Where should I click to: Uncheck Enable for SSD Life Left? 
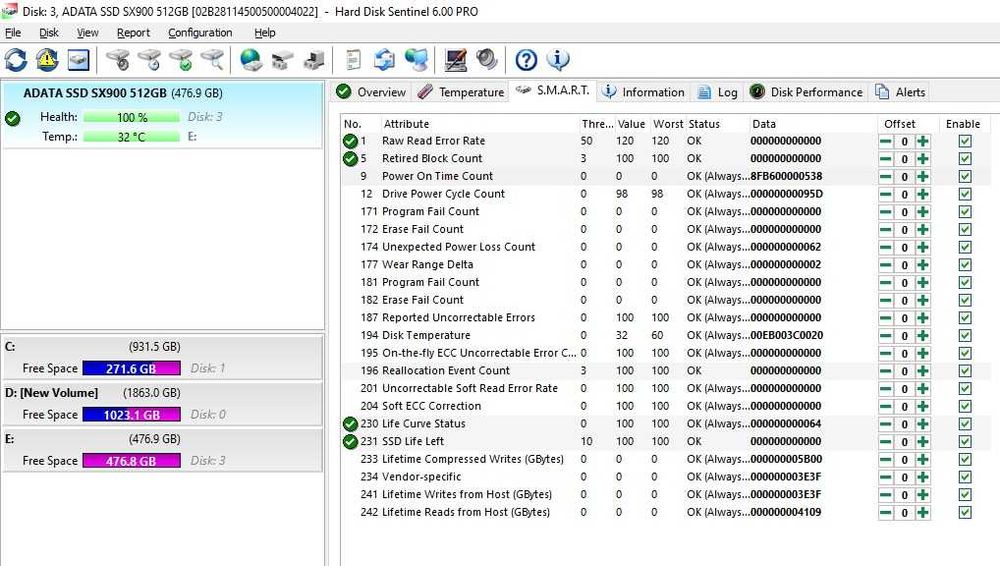pyautogui.click(x=965, y=442)
